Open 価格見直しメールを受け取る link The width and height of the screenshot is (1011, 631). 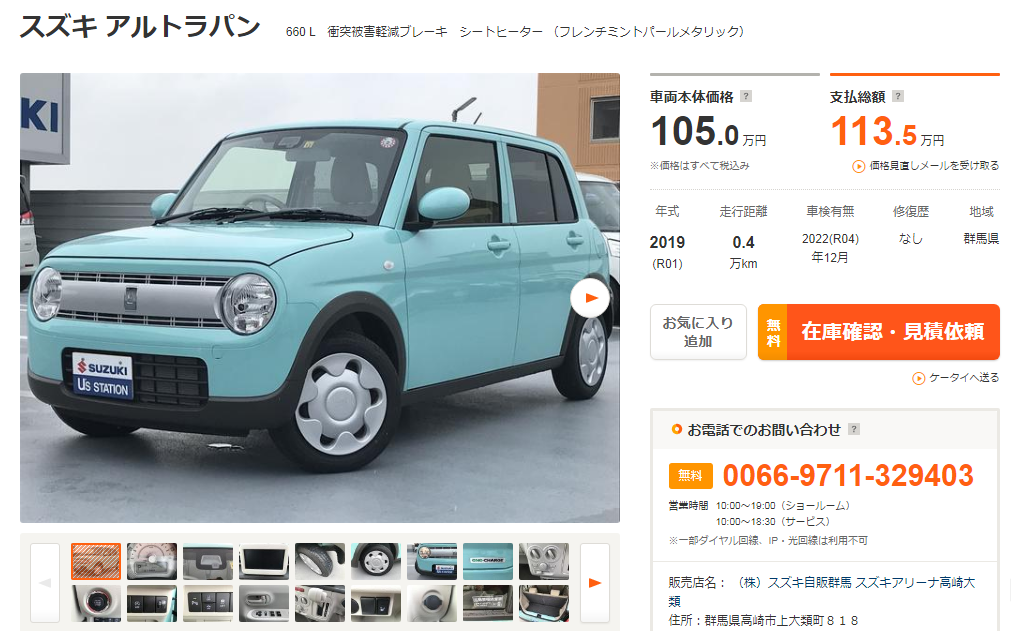934,166
